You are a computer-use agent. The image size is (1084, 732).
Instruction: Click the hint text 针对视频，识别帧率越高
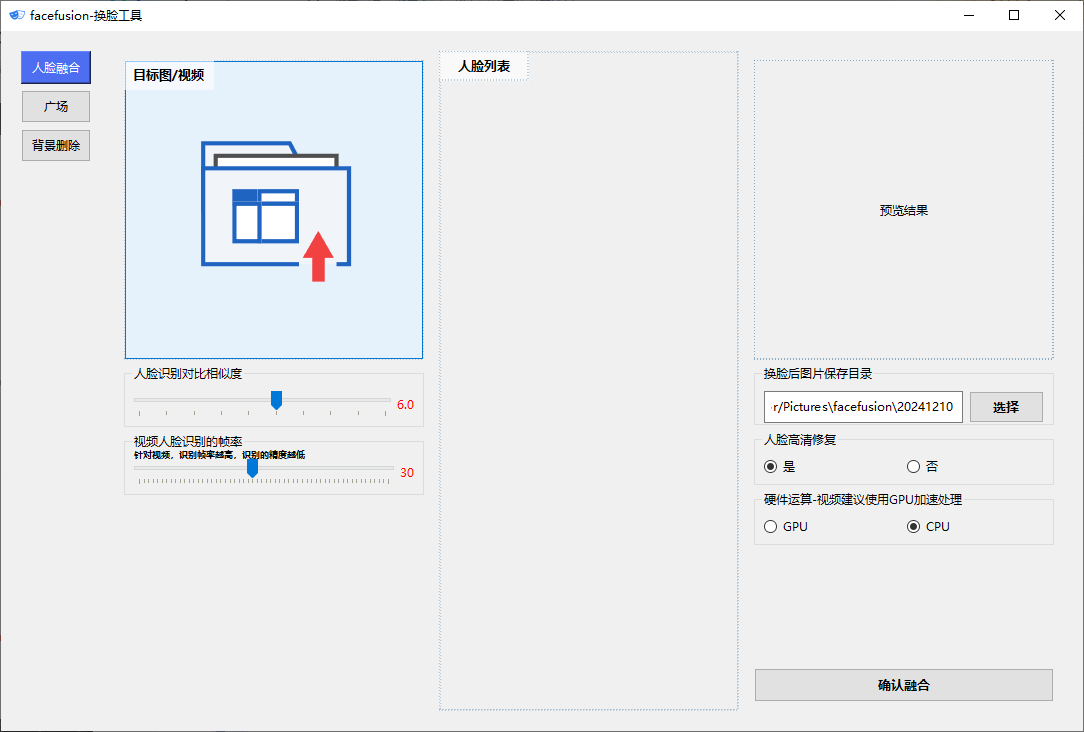click(219, 455)
